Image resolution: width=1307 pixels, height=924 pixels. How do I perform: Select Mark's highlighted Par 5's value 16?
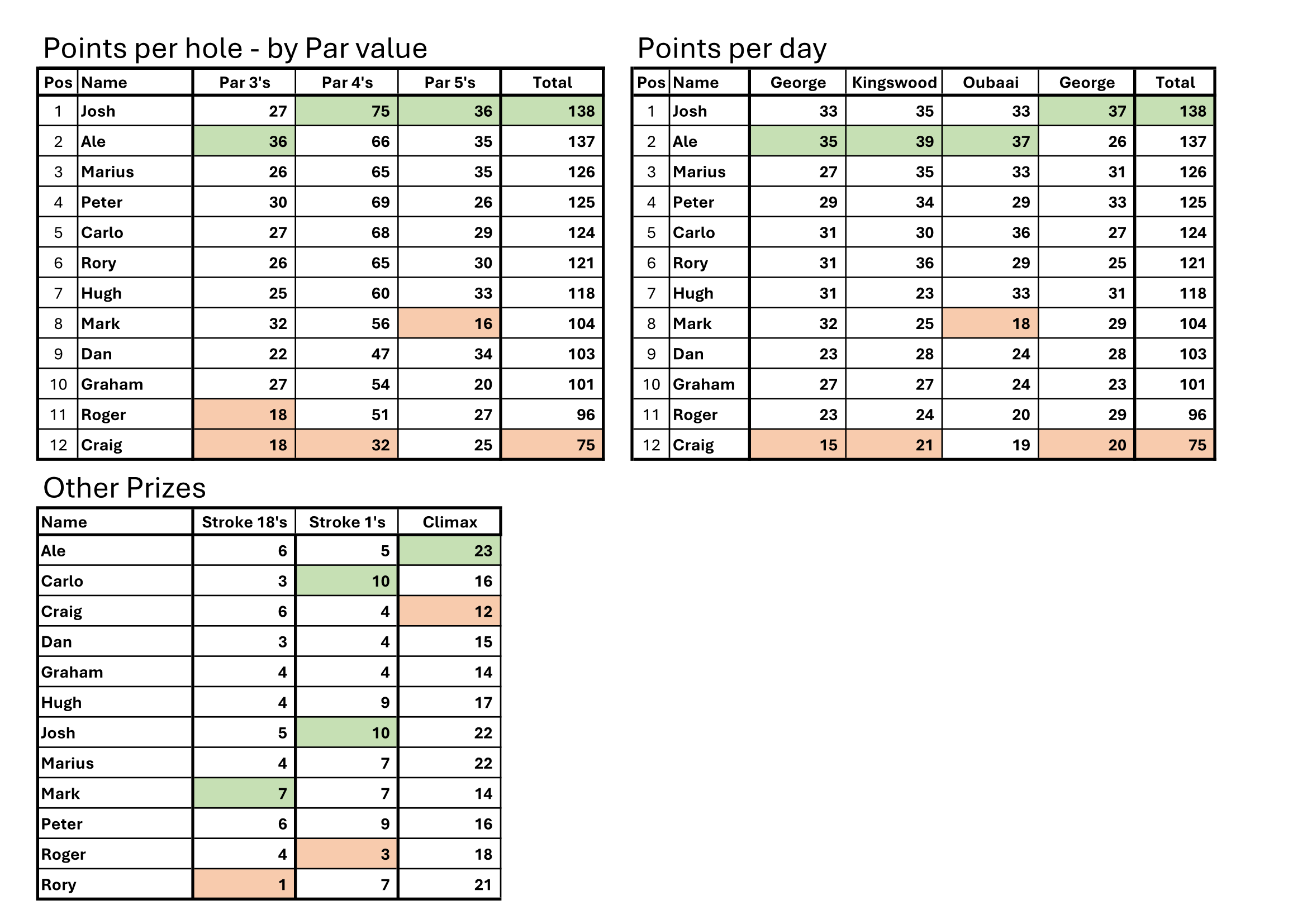[449, 323]
